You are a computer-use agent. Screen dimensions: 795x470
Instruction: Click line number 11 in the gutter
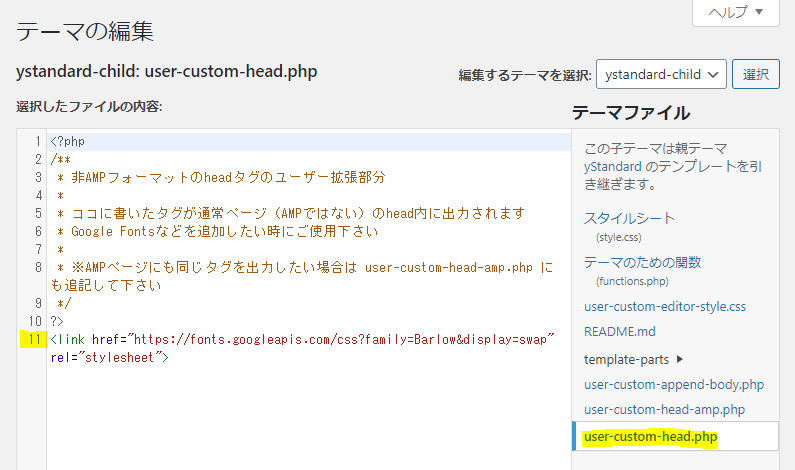click(x=34, y=339)
